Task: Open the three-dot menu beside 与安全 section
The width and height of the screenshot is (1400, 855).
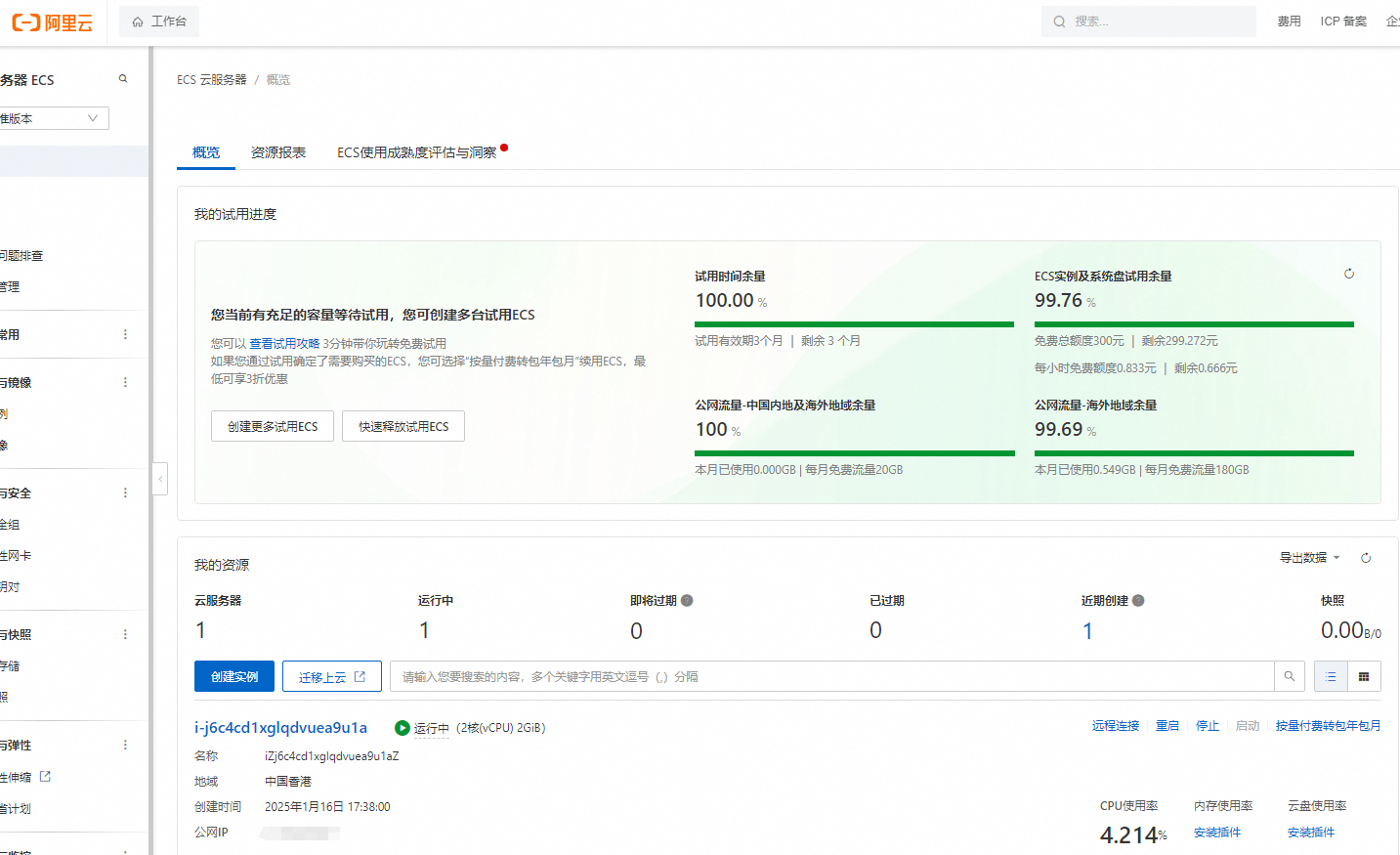Action: click(x=125, y=493)
